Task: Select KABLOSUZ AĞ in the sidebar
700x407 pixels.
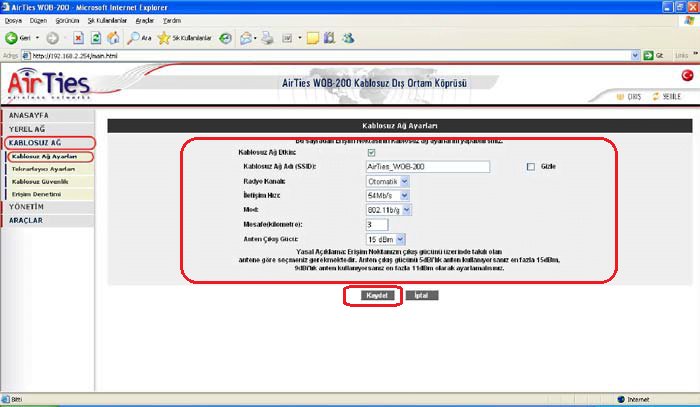Action: 48,143
